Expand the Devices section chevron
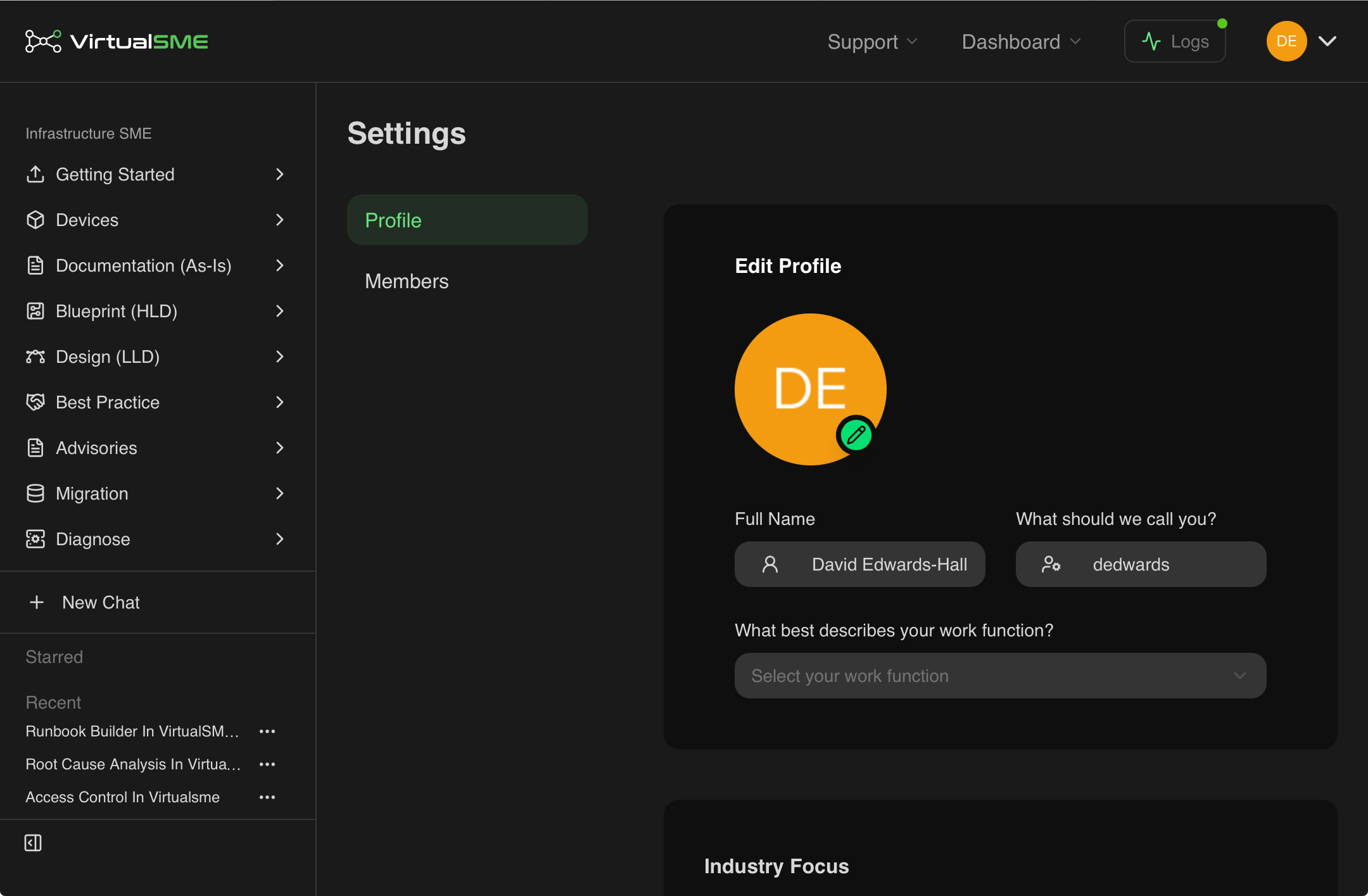The width and height of the screenshot is (1368, 896). click(x=280, y=220)
